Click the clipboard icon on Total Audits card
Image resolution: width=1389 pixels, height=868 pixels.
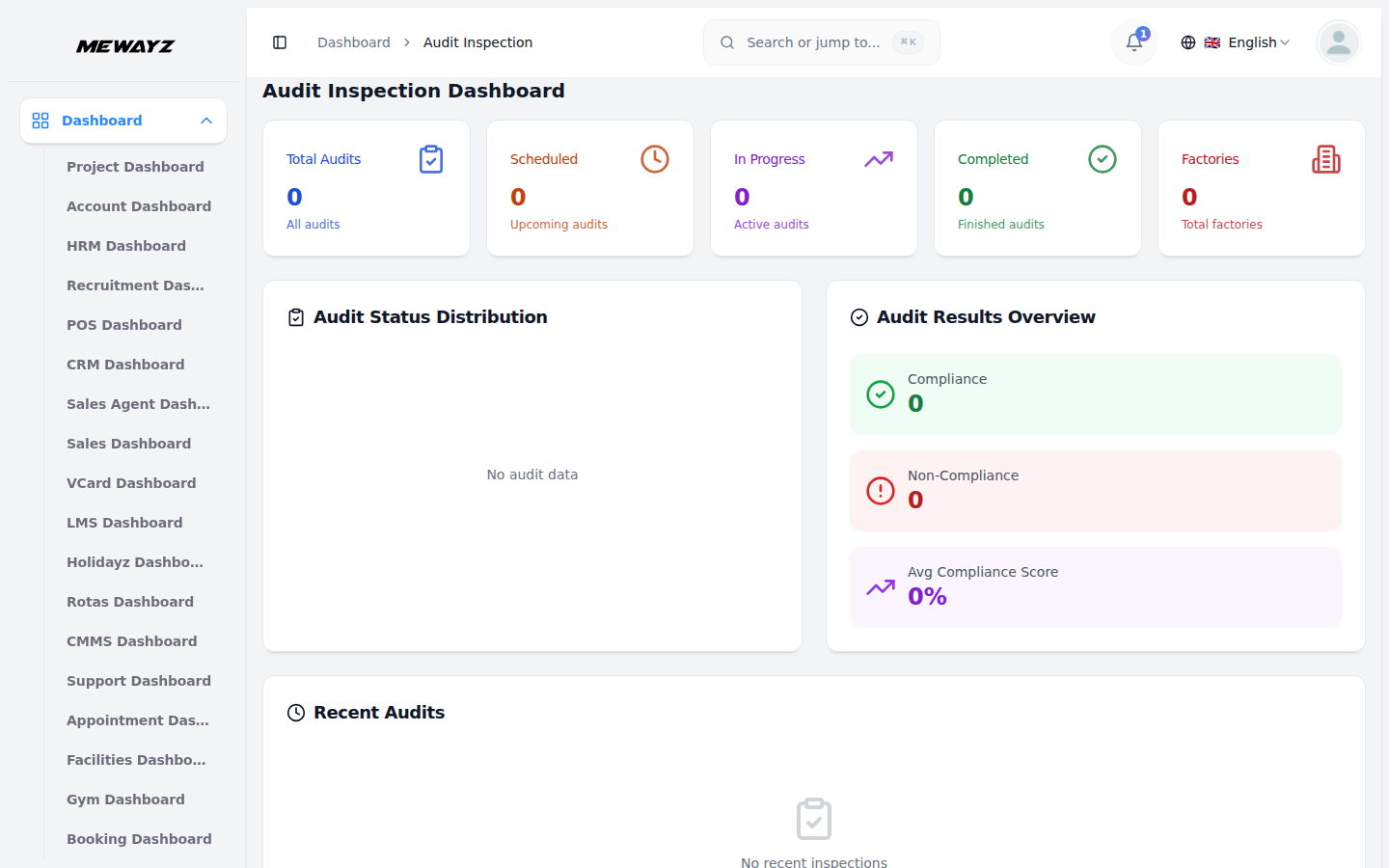pyautogui.click(x=431, y=158)
